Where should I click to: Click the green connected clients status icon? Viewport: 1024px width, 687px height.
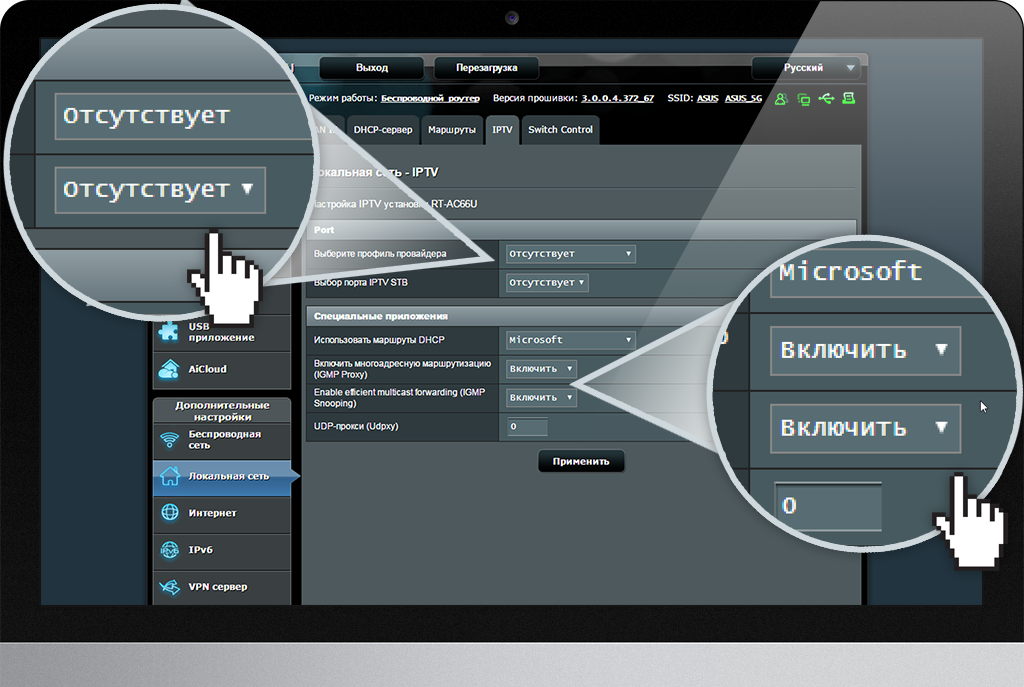pos(781,99)
